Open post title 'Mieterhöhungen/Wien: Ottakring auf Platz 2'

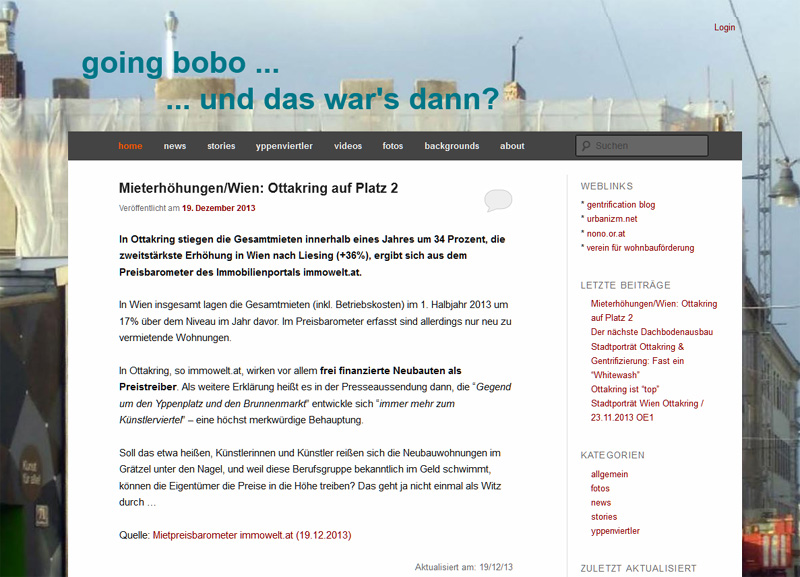pos(258,188)
